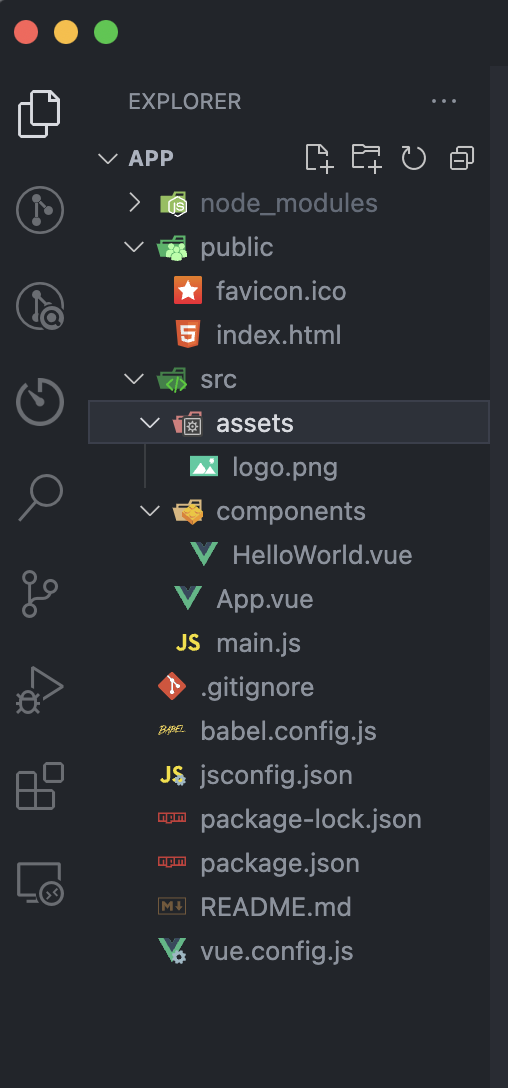Collapse the public folder chevron
This screenshot has width=508, height=1088.
[x=134, y=247]
